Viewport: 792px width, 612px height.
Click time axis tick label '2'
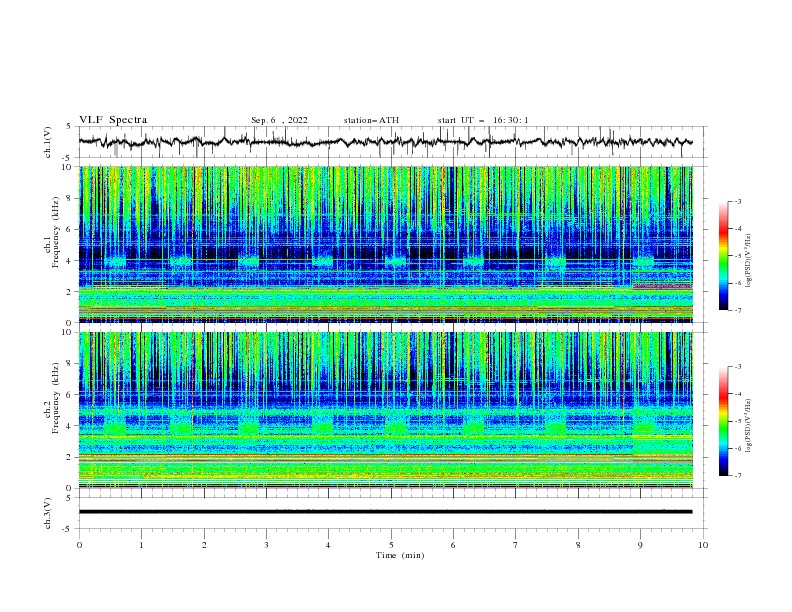click(x=204, y=545)
